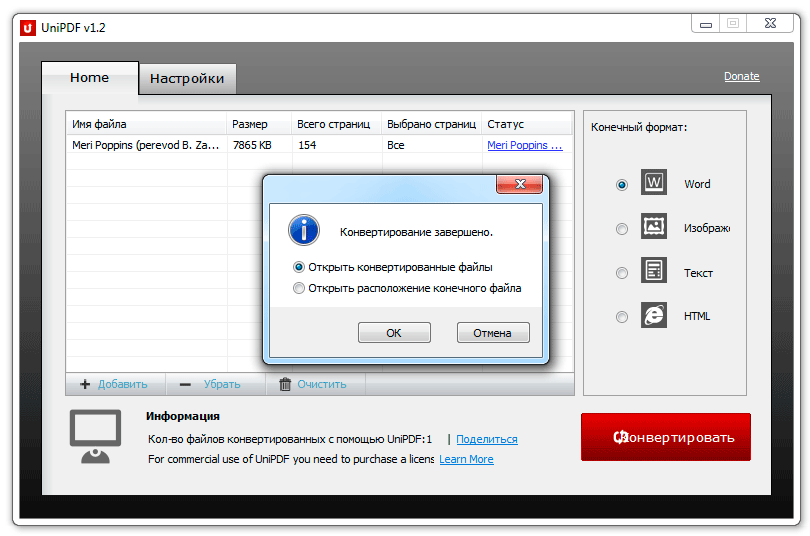Open the Meri Poppins status link
The height and width of the screenshot is (536, 810).
point(525,145)
